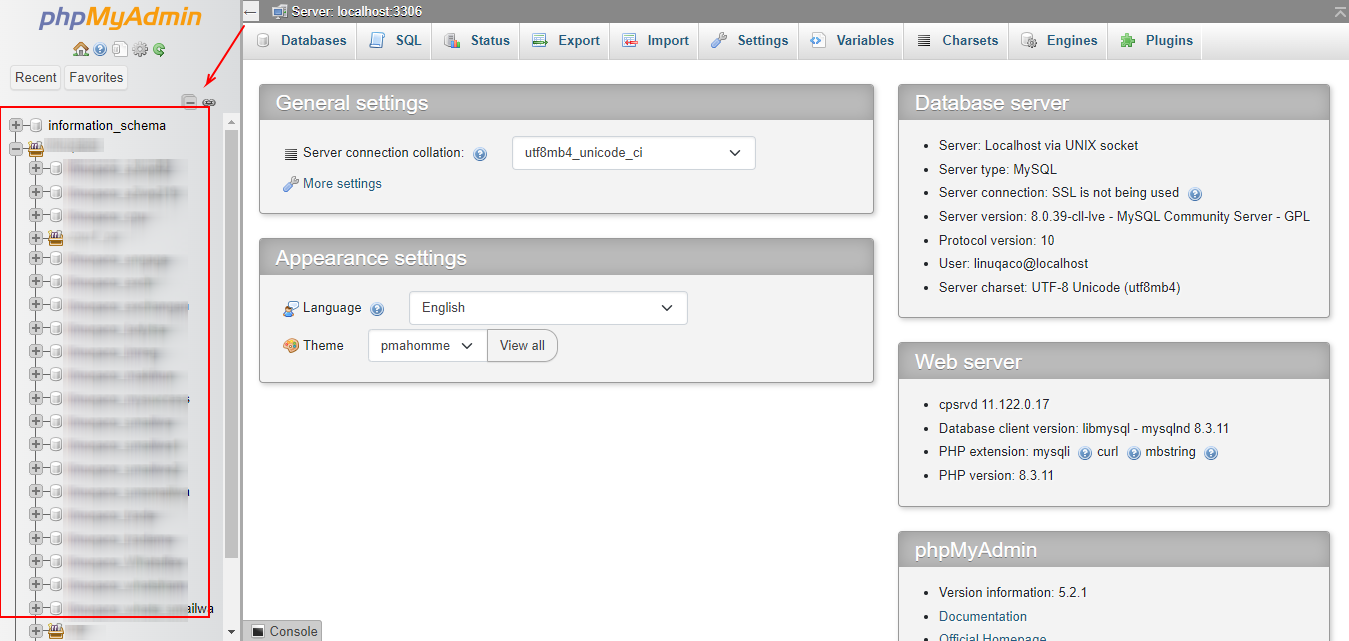This screenshot has width=1349, height=641.
Task: Open MySQL documentation page icon in sidebar
Action: coord(120,49)
